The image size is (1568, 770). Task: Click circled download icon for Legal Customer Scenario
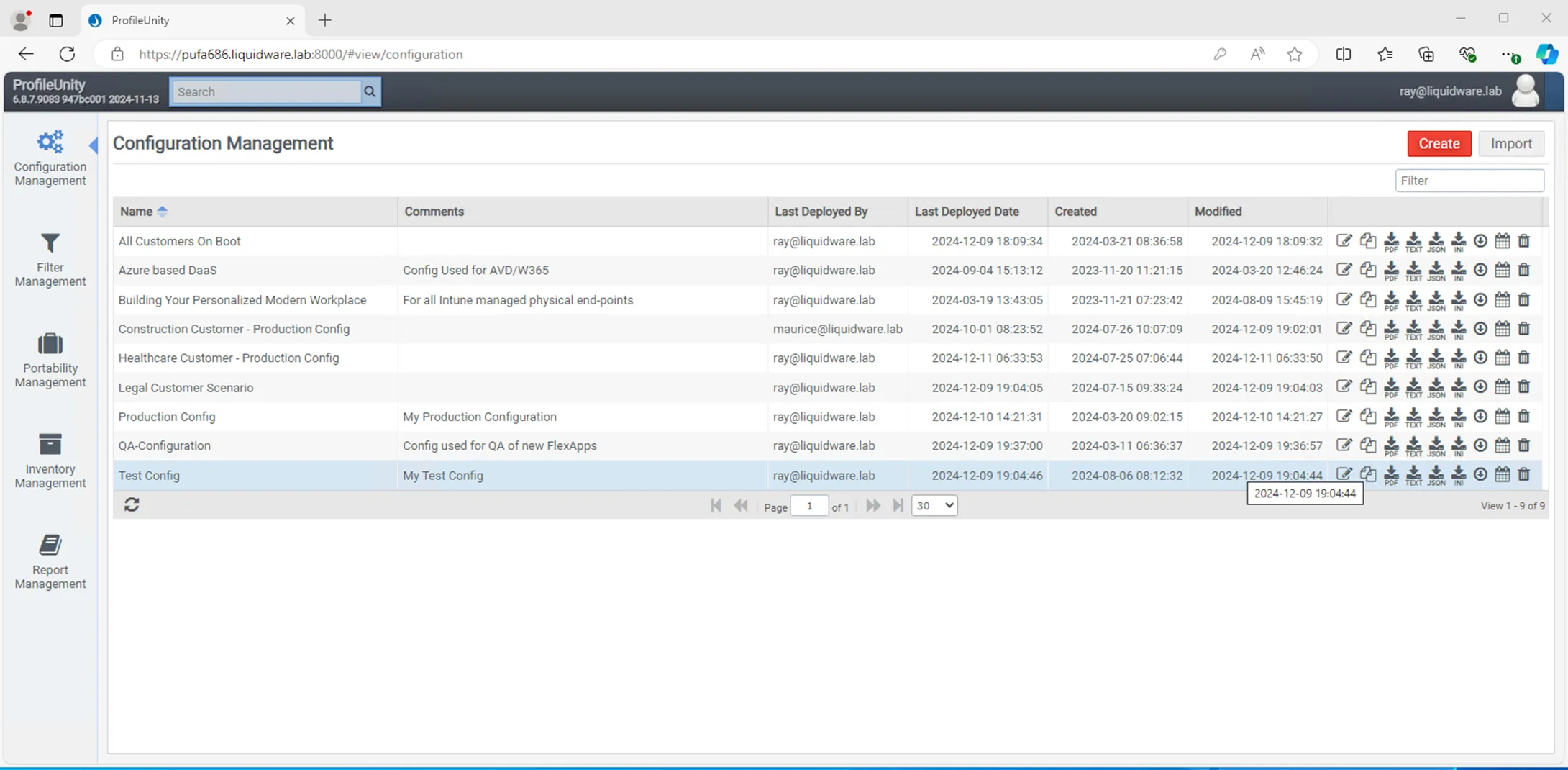point(1480,387)
